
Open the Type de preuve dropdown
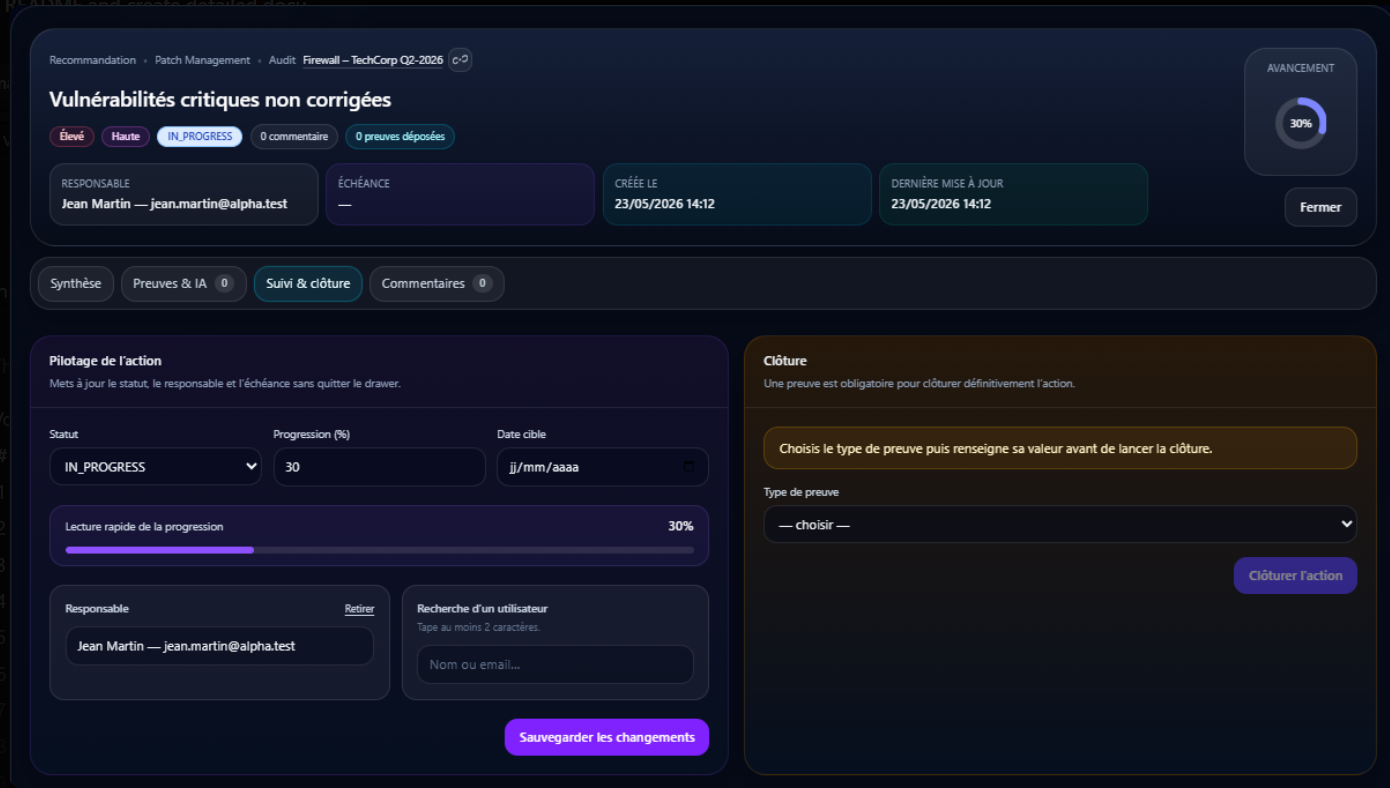(x=1060, y=524)
